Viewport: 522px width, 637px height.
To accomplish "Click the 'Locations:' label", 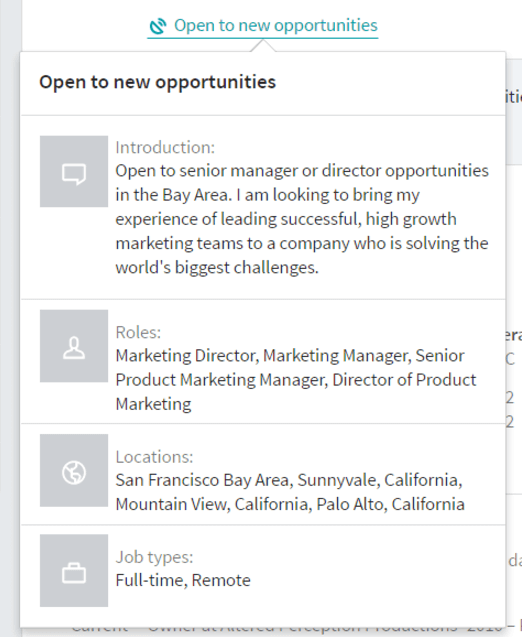I will click(x=154, y=457).
